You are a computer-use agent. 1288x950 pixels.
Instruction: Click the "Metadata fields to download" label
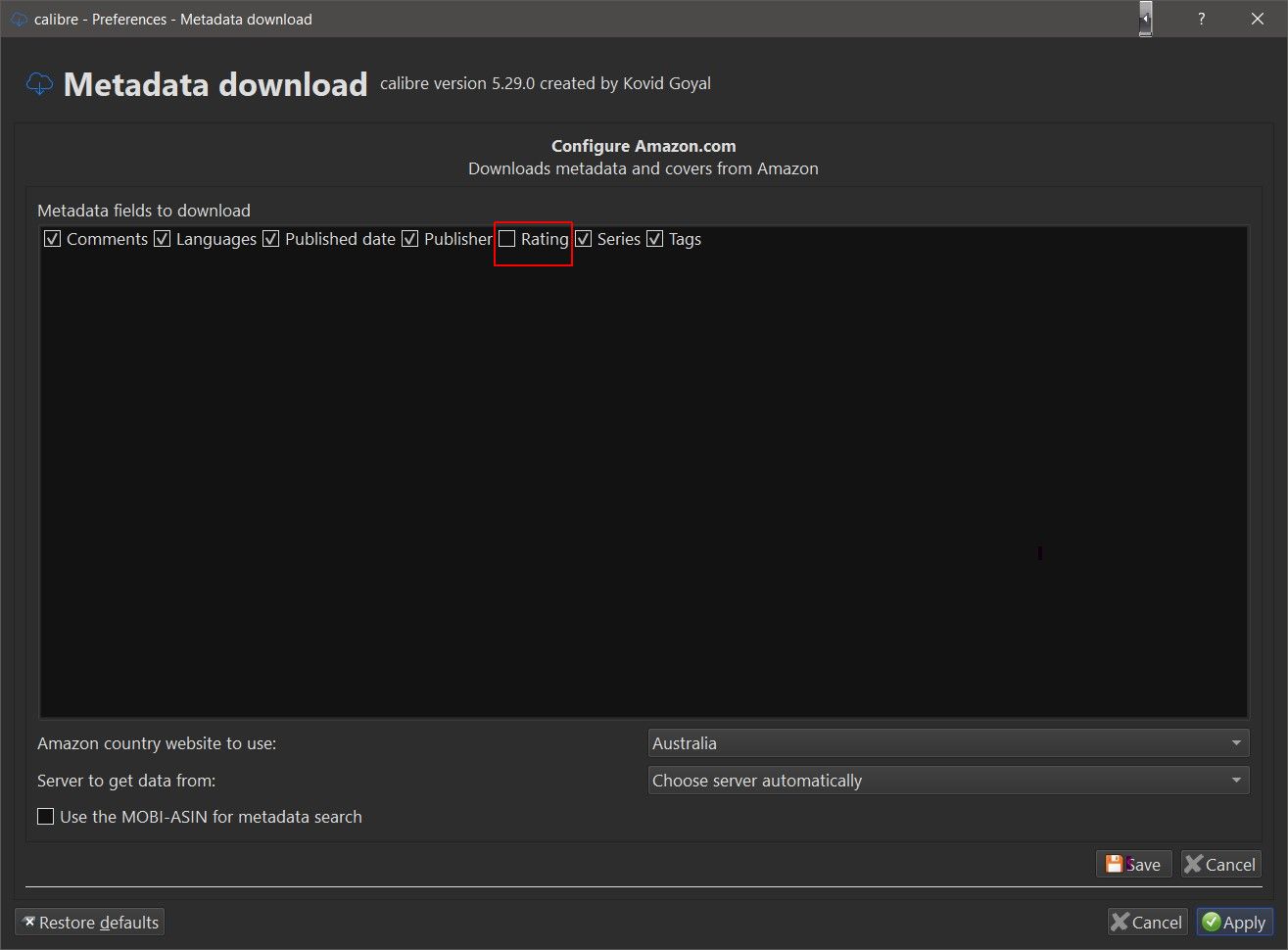pyautogui.click(x=144, y=211)
